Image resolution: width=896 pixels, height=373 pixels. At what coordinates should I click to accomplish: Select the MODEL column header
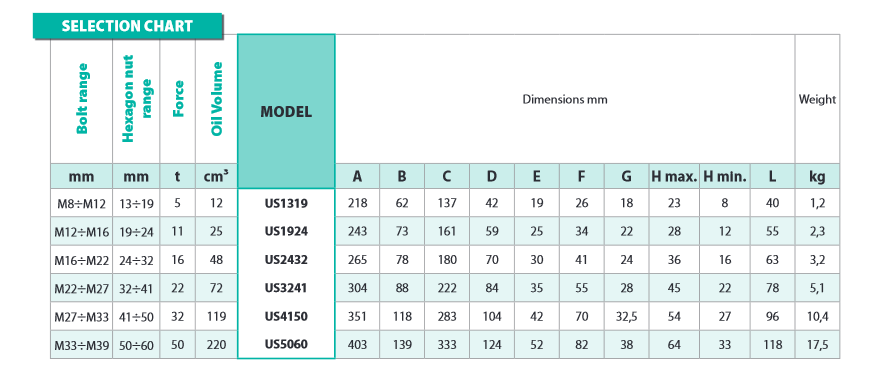coord(286,111)
